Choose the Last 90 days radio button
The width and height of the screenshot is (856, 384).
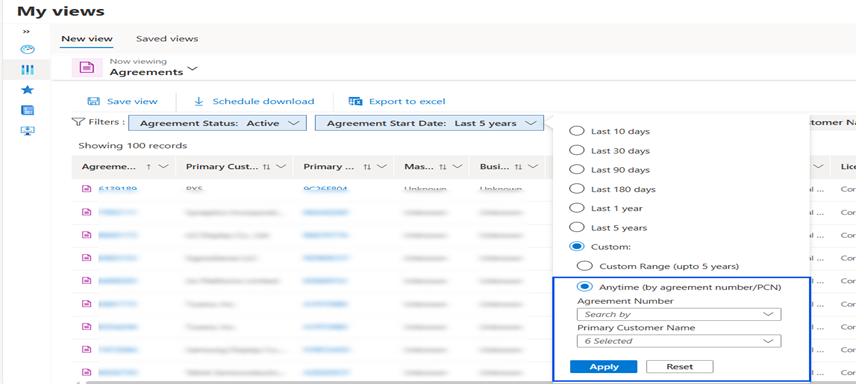tap(576, 169)
